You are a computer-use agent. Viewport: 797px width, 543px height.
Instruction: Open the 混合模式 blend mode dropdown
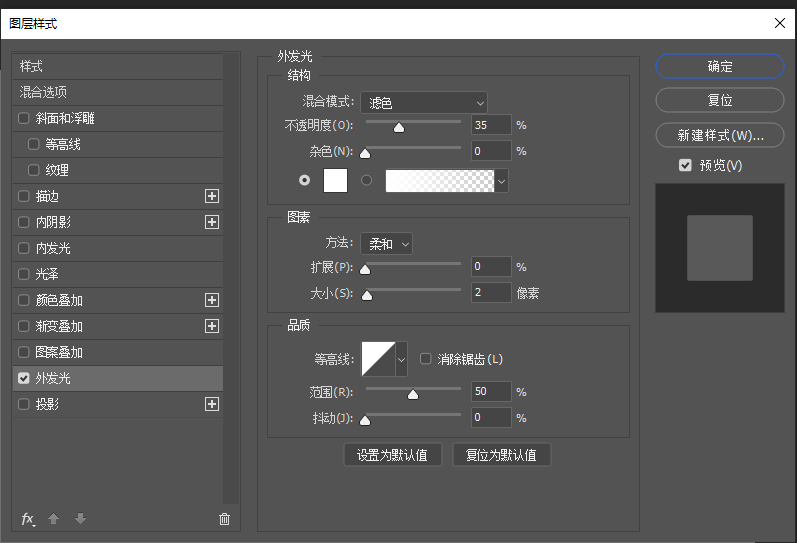pyautogui.click(x=424, y=102)
